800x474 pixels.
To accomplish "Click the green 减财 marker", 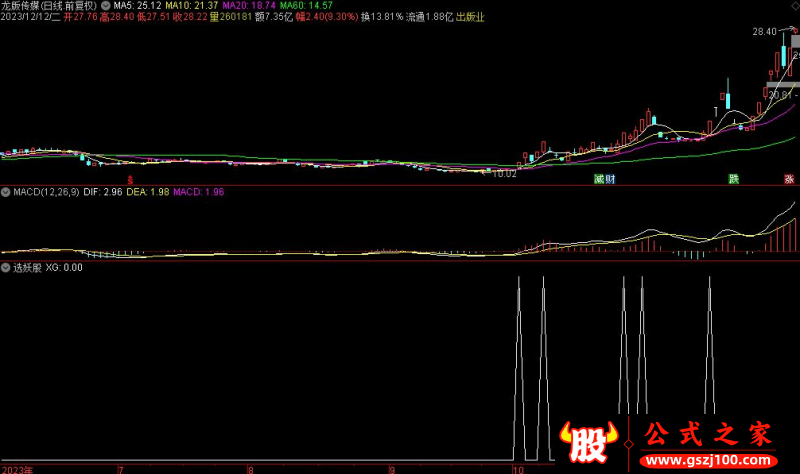I will [605, 179].
